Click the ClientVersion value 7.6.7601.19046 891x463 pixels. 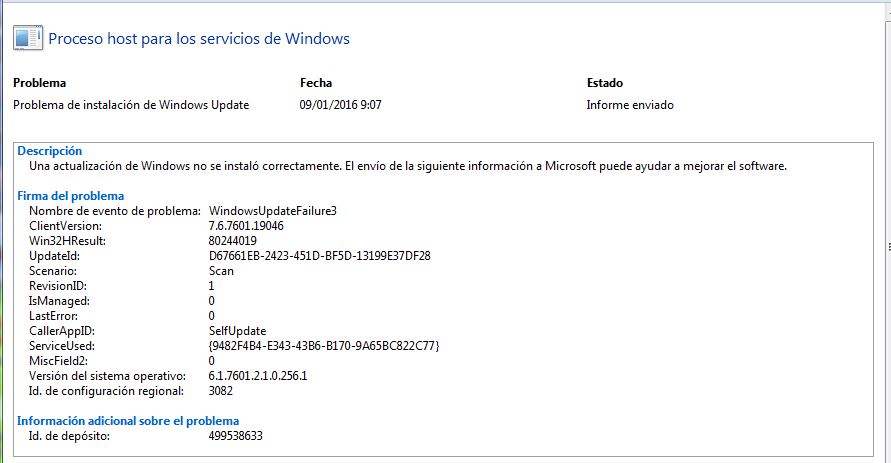click(246, 226)
